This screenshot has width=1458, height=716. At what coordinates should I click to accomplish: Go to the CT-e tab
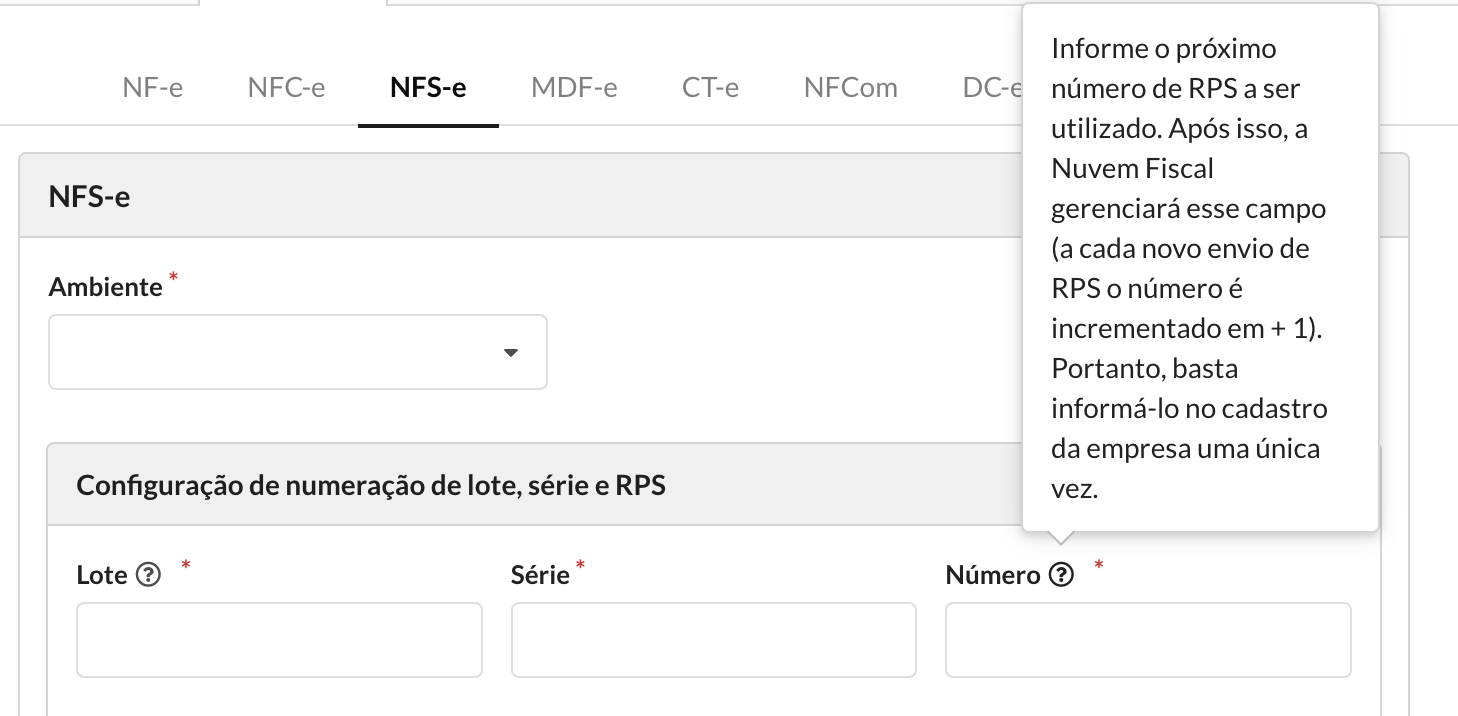(711, 87)
